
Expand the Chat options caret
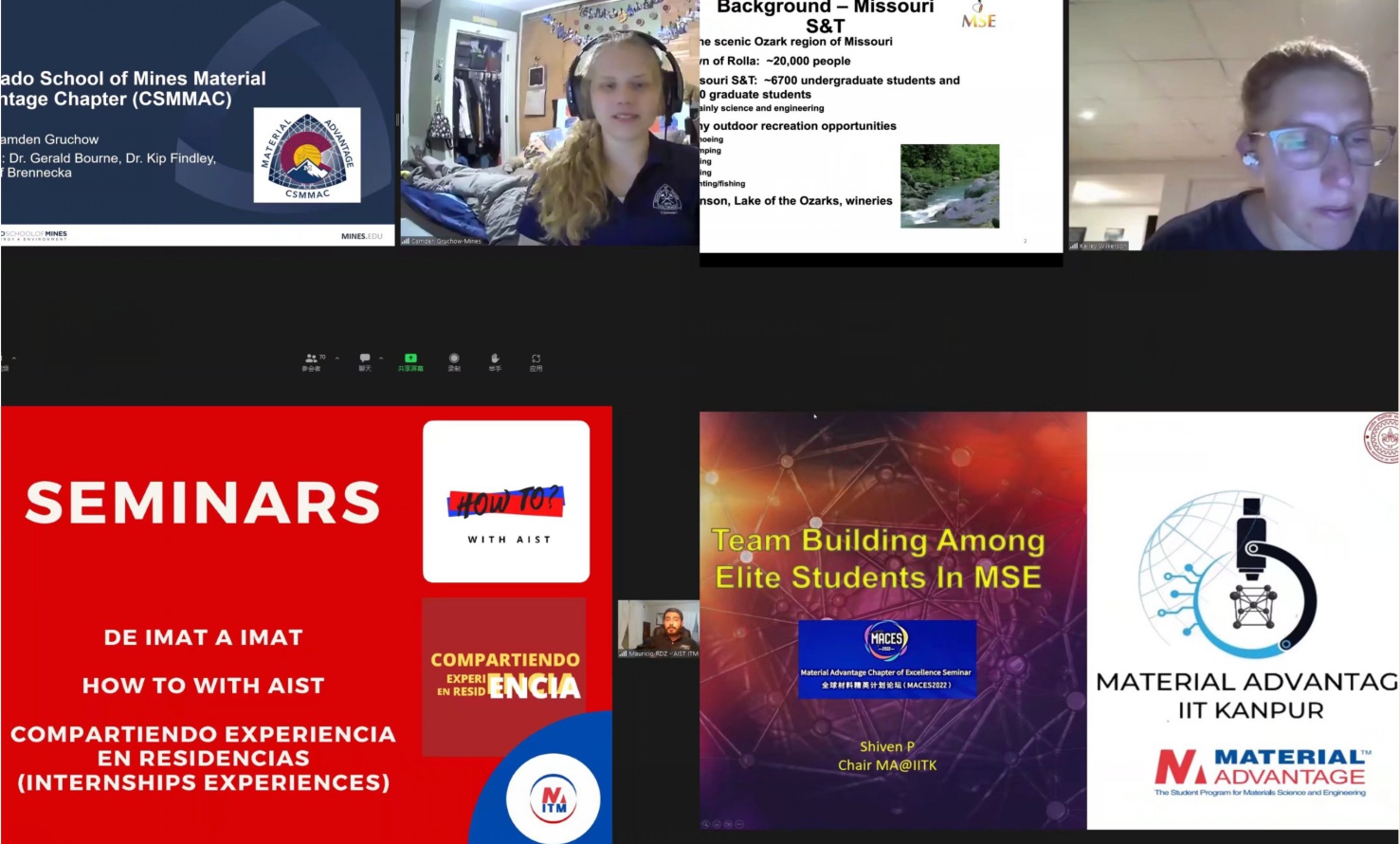tap(381, 358)
